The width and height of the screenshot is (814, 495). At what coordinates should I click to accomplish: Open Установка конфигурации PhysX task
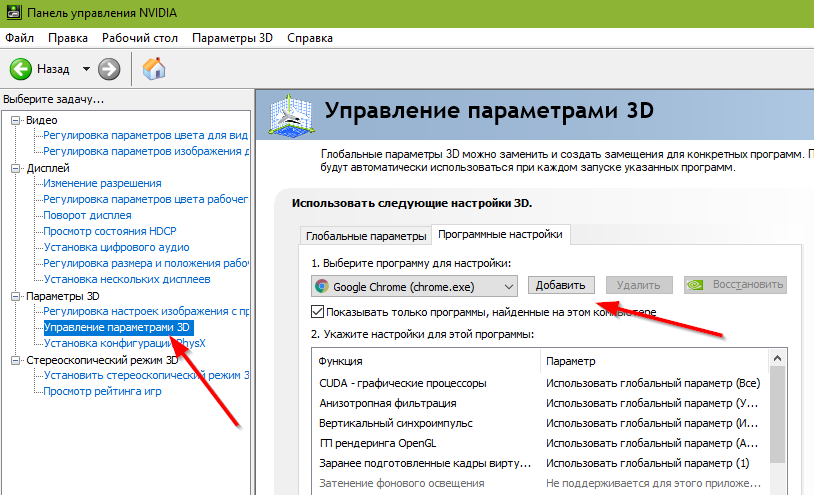coord(125,343)
